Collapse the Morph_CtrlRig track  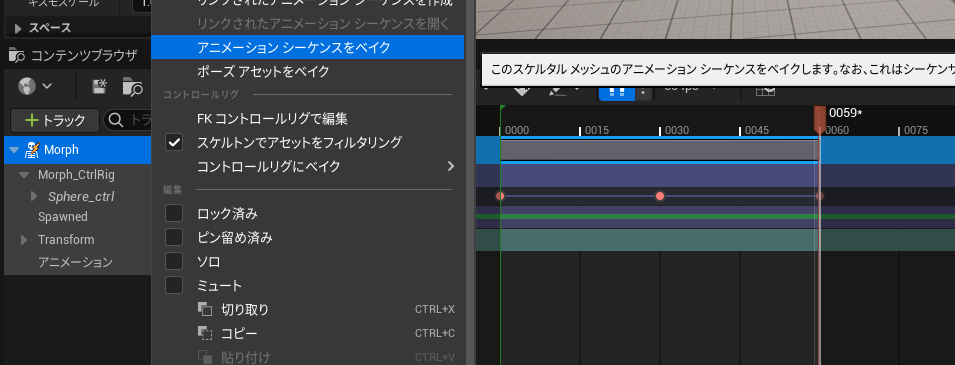pos(24,175)
